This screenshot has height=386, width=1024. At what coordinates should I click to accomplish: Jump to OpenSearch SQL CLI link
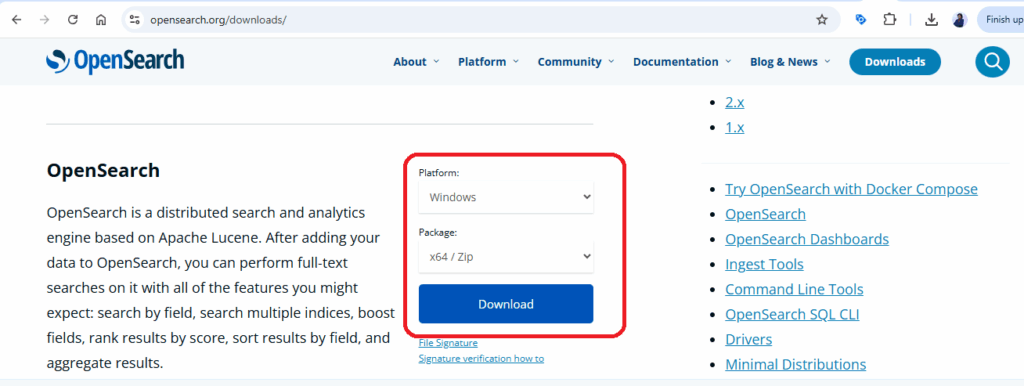(x=792, y=314)
